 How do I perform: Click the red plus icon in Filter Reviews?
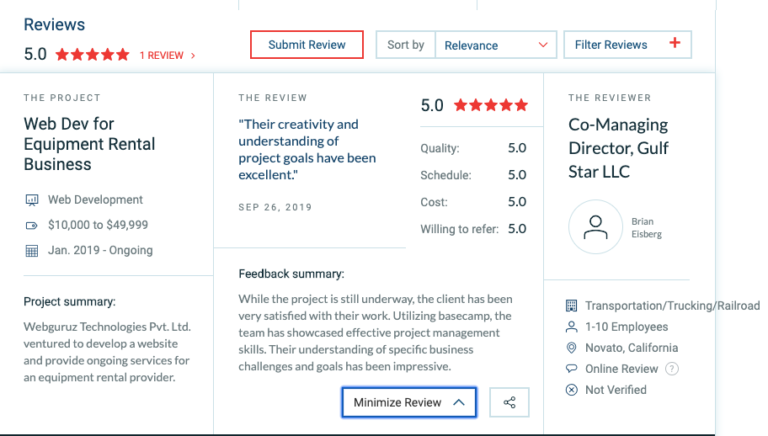[x=674, y=44]
